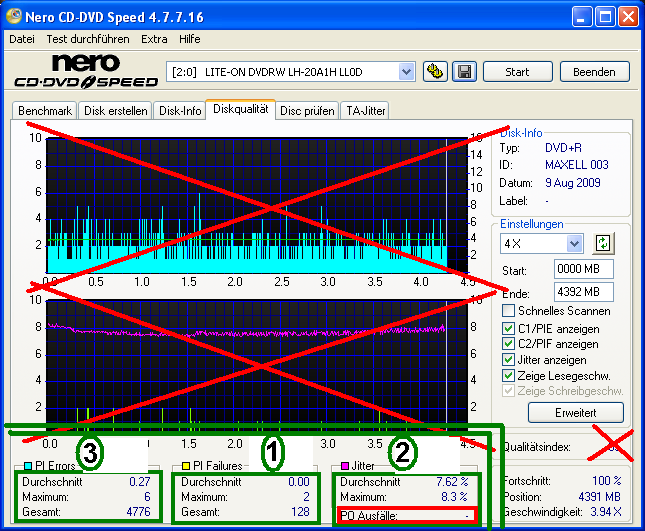Open the Test durchführen menu
This screenshot has width=645, height=531.
coord(88,39)
